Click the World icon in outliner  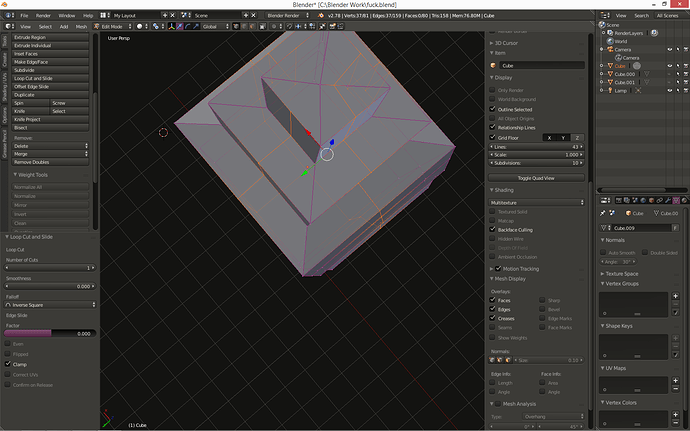pos(609,40)
